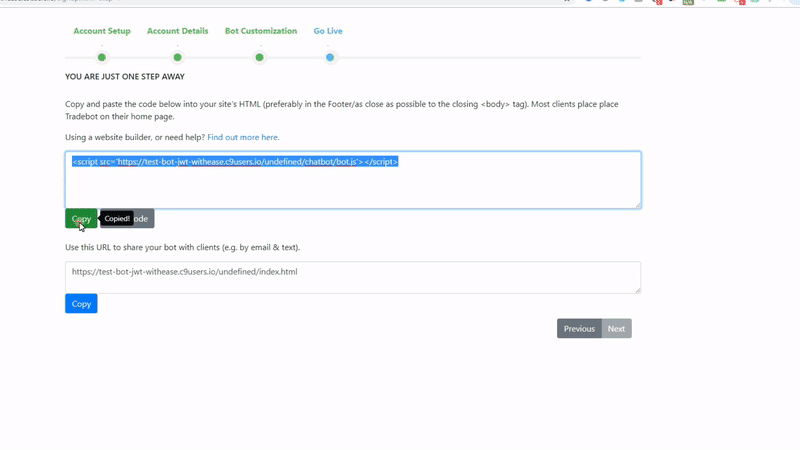800x450 pixels.
Task: Click the green Copy button for embed code
Action: 81,218
